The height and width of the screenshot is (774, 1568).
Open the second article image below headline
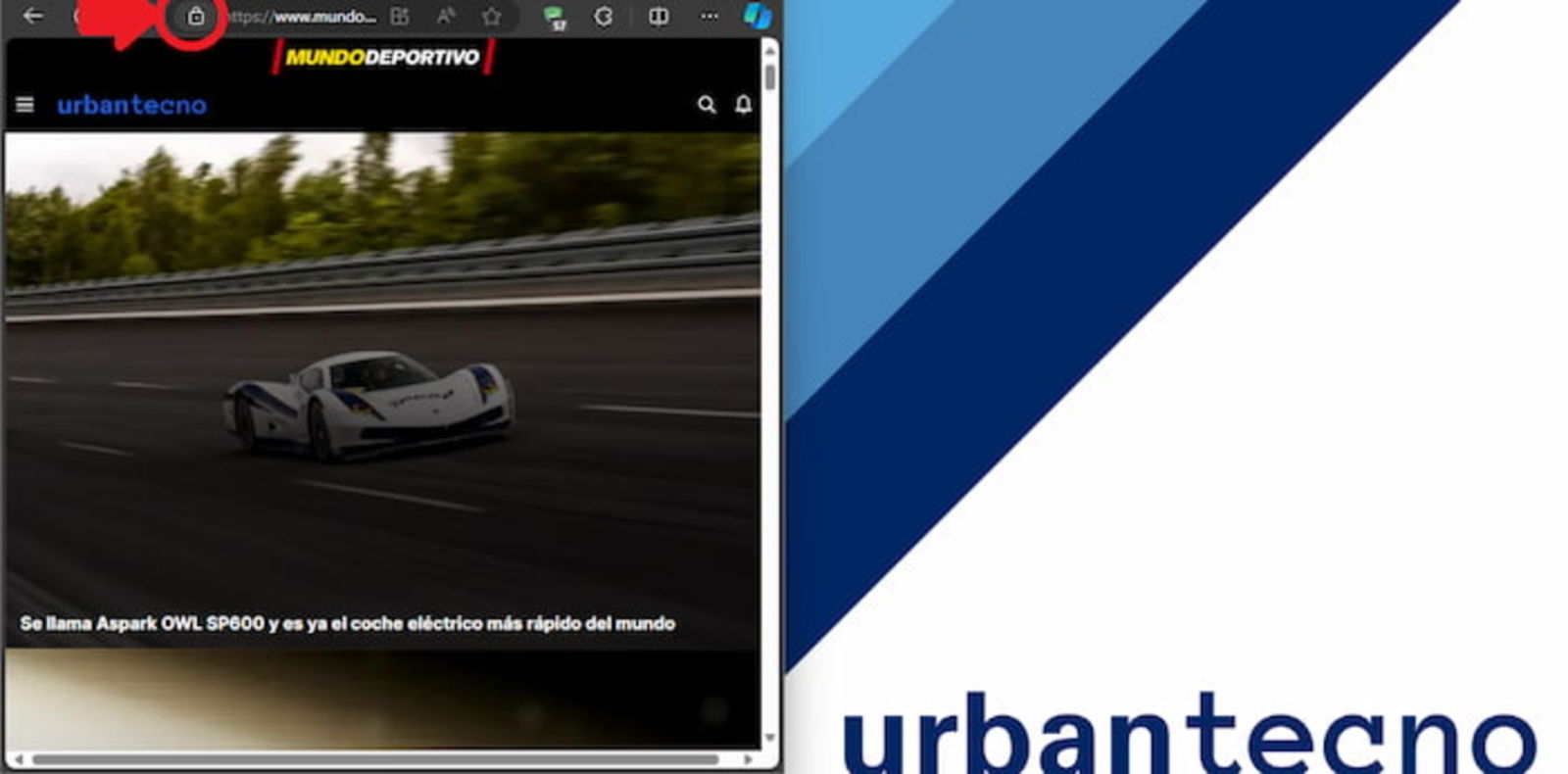pyautogui.click(x=382, y=699)
